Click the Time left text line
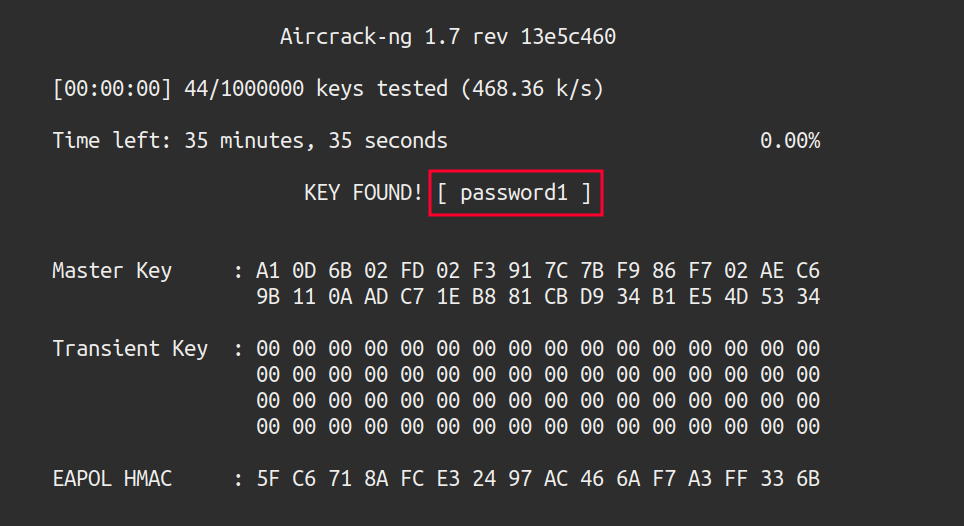This screenshot has height=526, width=964. 250,141
